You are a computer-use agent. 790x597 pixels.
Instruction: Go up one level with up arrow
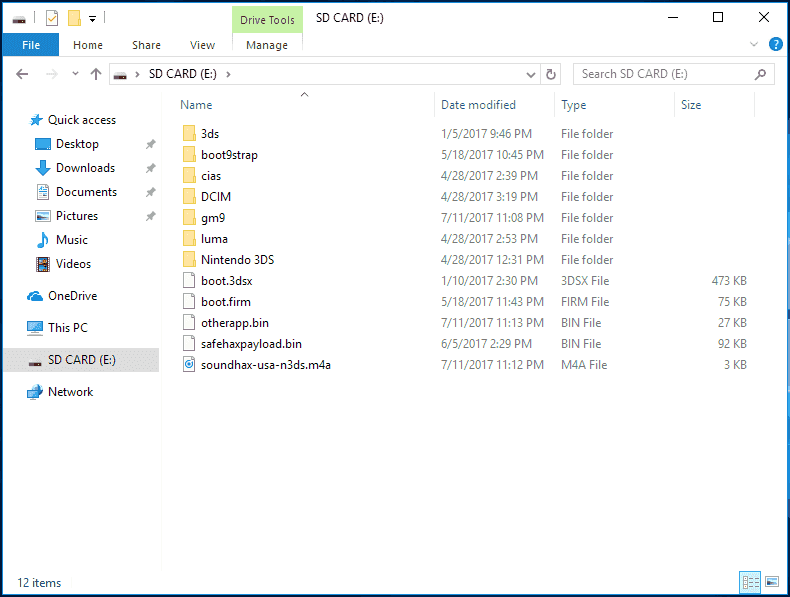pos(96,74)
